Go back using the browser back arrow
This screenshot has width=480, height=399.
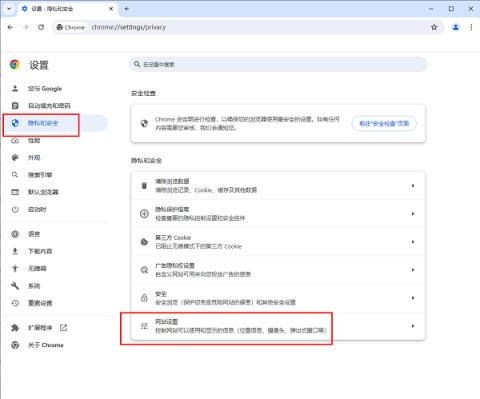coord(10,27)
